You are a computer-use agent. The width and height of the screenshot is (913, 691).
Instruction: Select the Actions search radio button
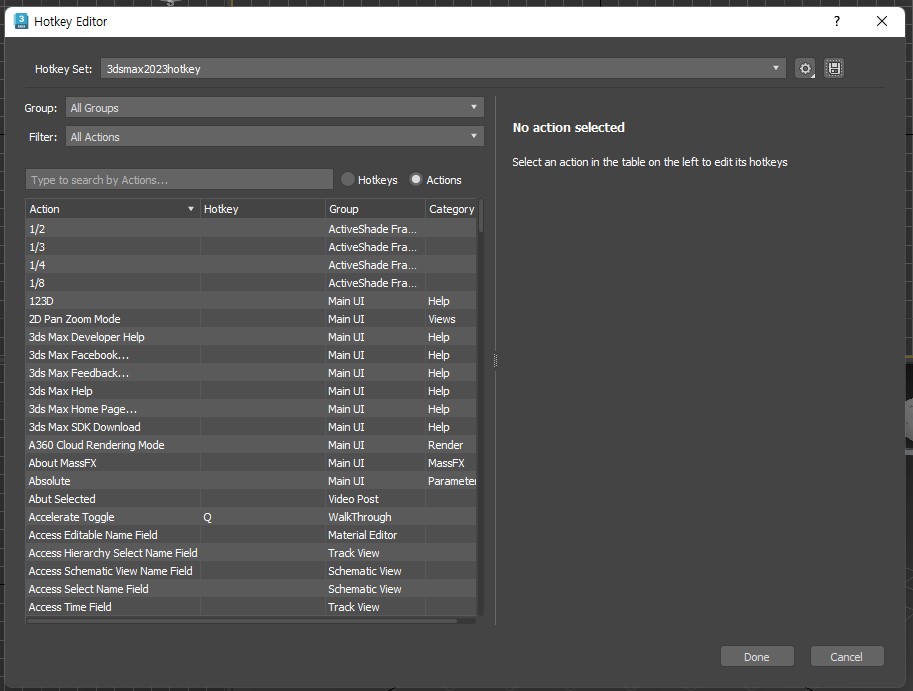pos(416,179)
